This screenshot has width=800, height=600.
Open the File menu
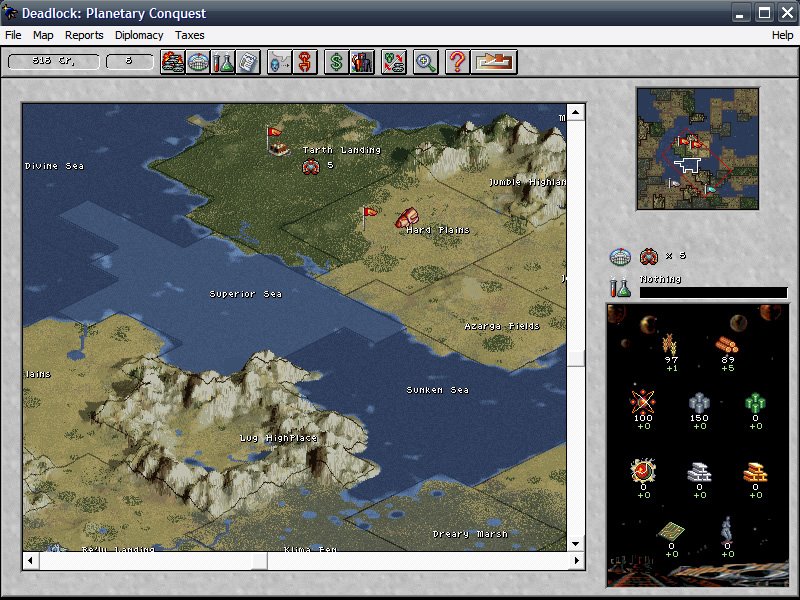[13, 35]
